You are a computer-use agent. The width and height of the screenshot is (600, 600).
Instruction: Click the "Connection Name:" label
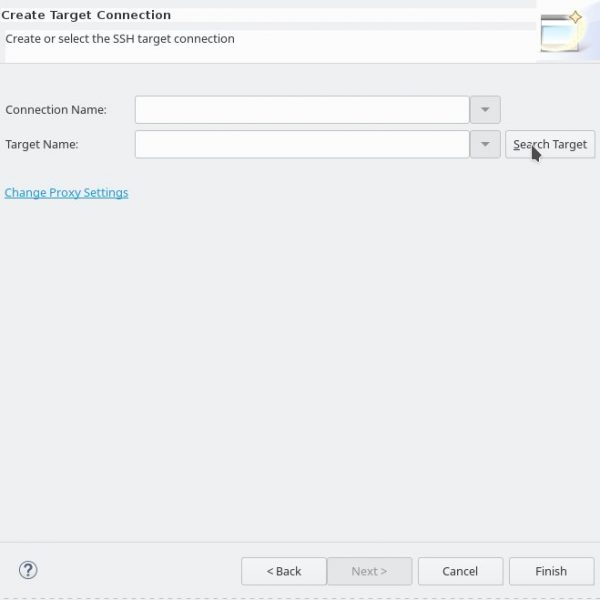point(56,110)
